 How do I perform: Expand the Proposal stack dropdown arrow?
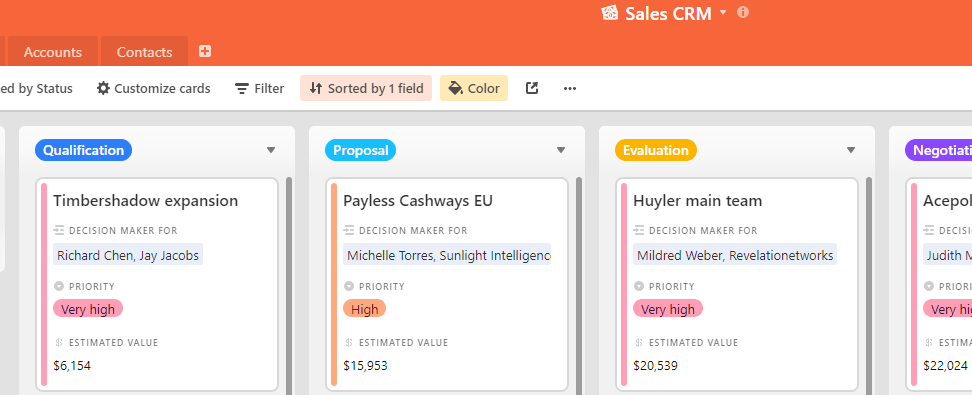coord(561,150)
